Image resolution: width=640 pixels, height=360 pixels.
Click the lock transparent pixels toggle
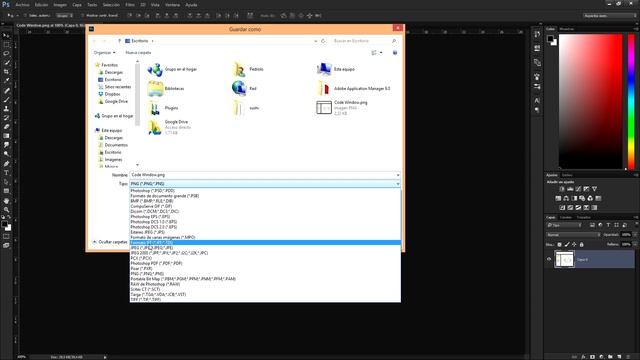(560, 244)
